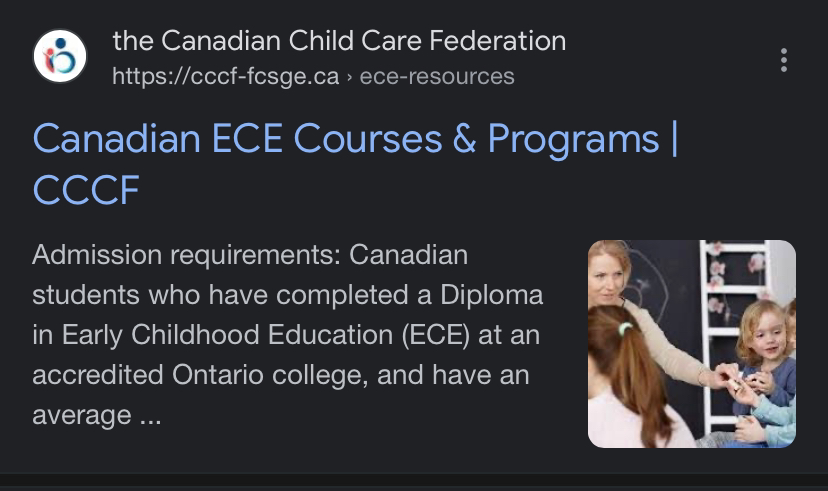Click the CCCF text on title's second line

click(86, 190)
